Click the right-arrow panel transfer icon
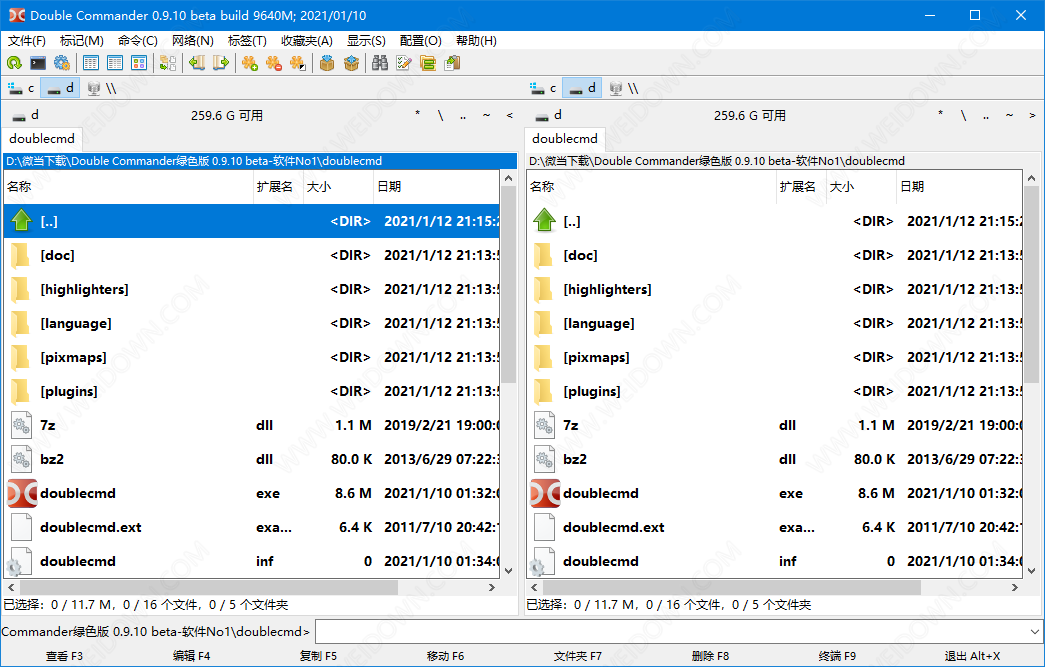This screenshot has width=1045, height=667. click(221, 63)
